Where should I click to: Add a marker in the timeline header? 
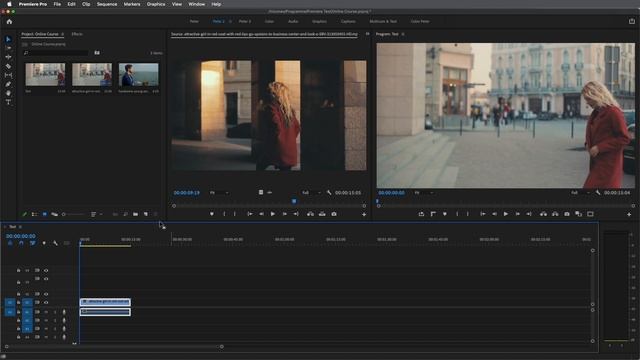[x=44, y=243]
